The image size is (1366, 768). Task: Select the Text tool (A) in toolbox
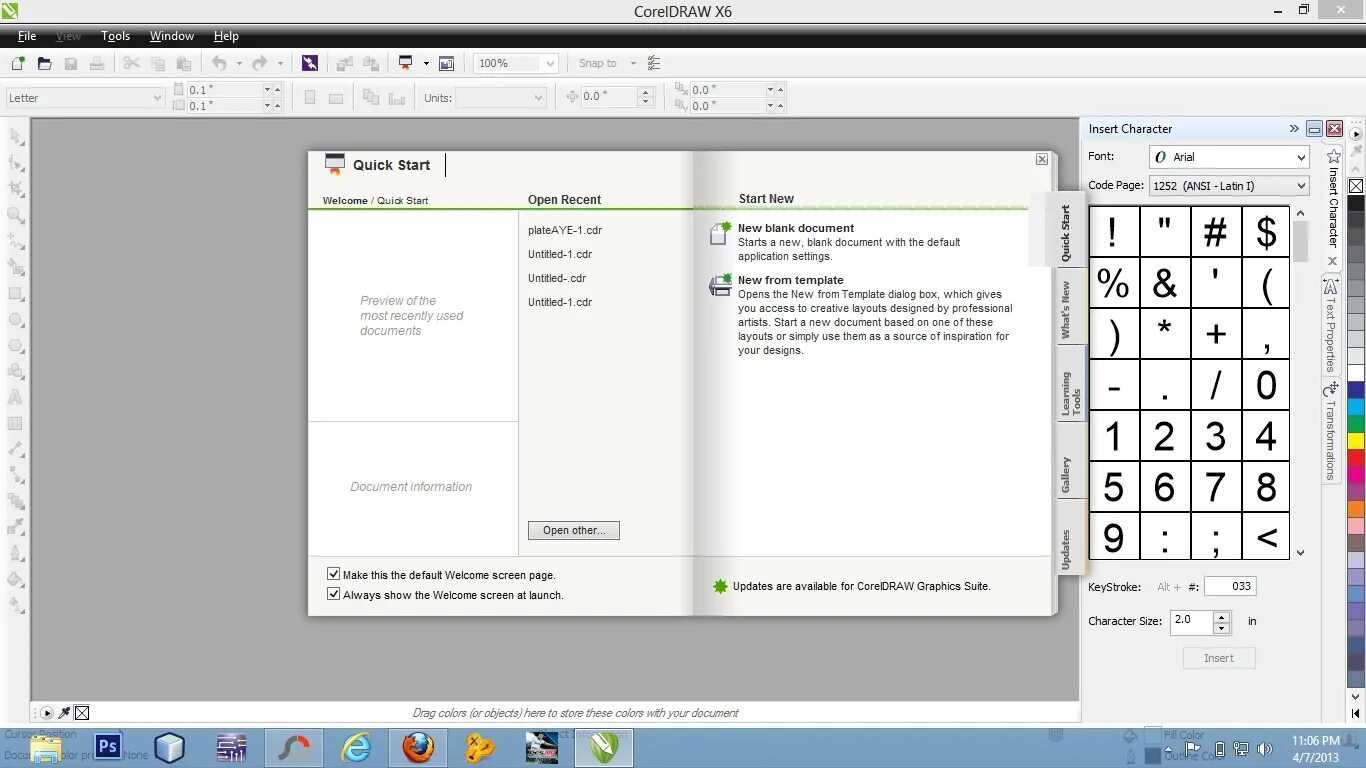[x=16, y=398]
